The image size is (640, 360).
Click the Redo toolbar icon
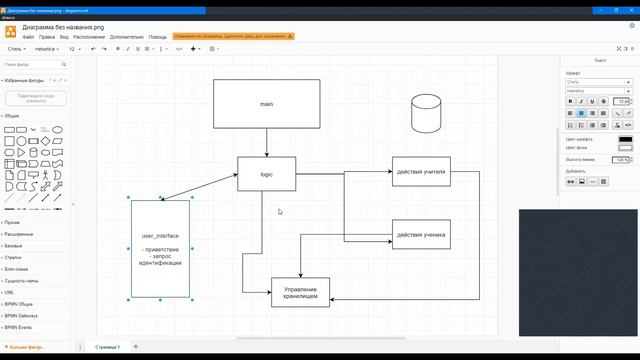(x=104, y=49)
